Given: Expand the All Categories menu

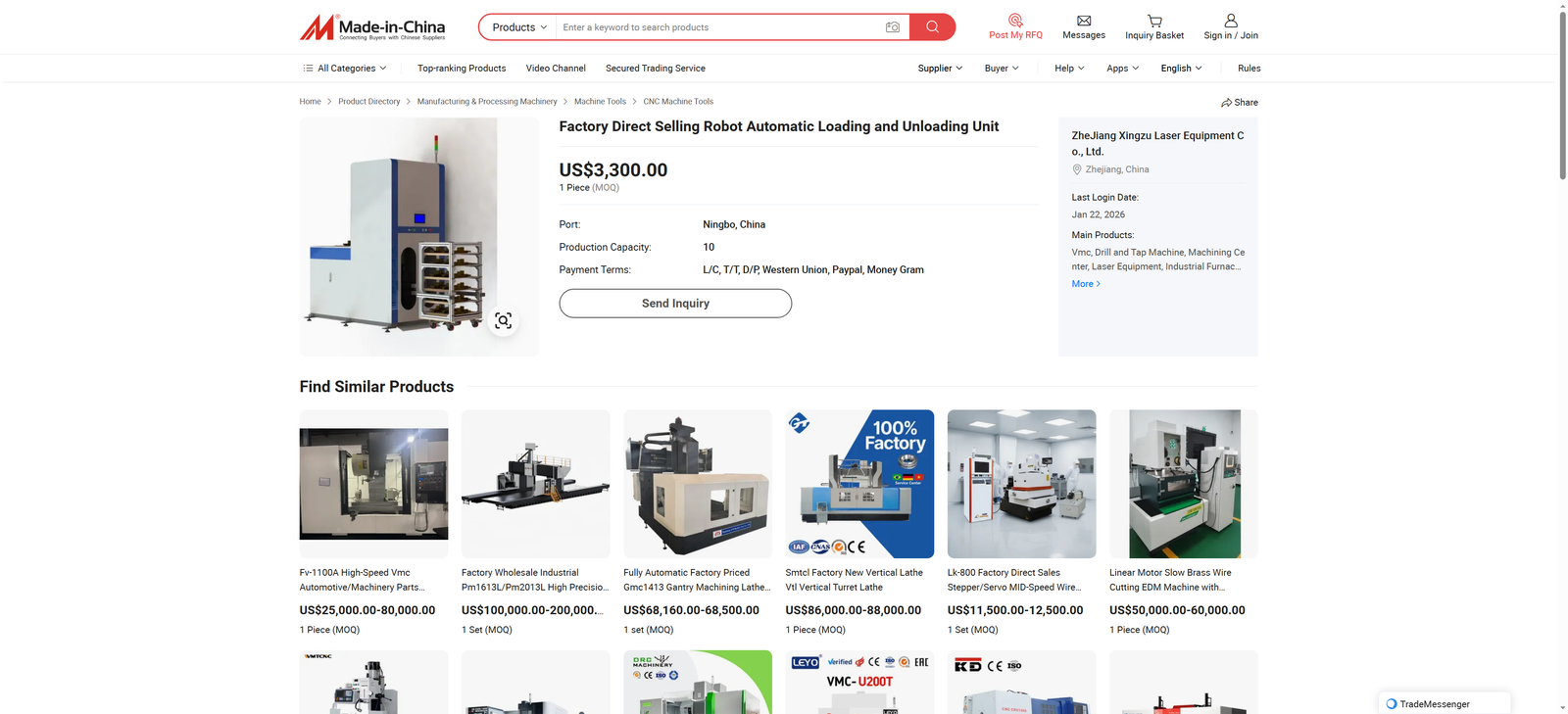Looking at the screenshot, I should pos(345,69).
